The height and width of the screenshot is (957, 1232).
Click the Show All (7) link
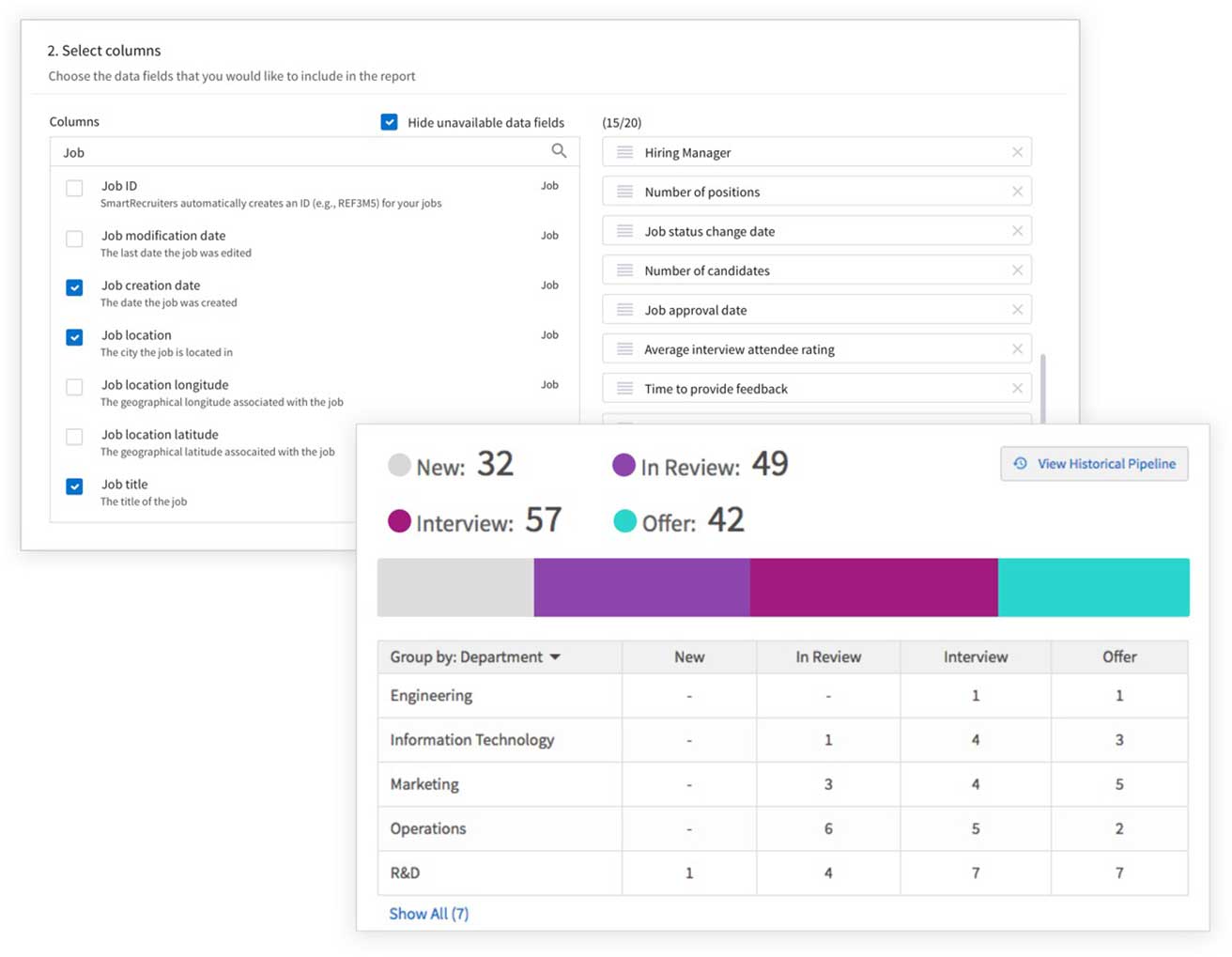[428, 914]
